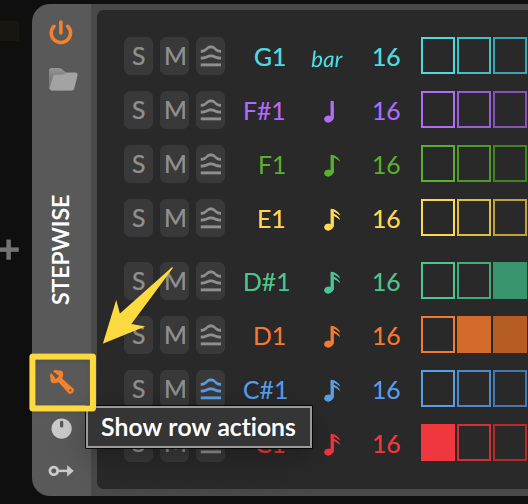Click the plus icon left of the Stepwise device
This screenshot has width=528, height=504.
(9, 249)
